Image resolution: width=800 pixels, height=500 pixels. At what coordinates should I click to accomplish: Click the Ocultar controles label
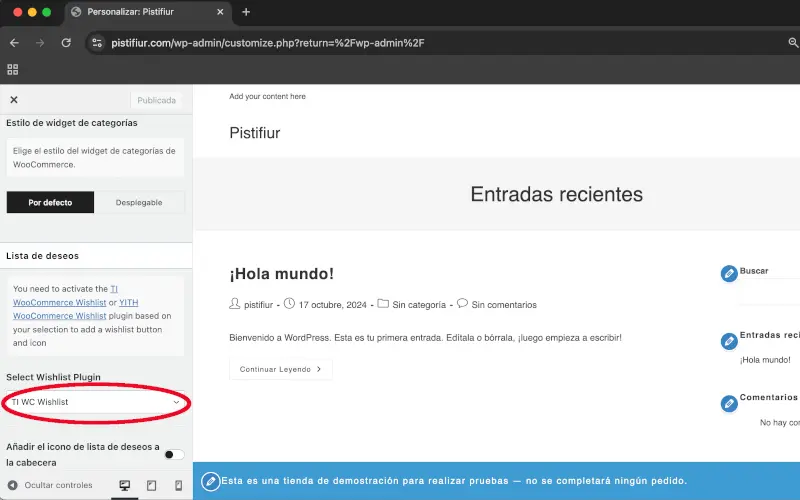(59, 485)
